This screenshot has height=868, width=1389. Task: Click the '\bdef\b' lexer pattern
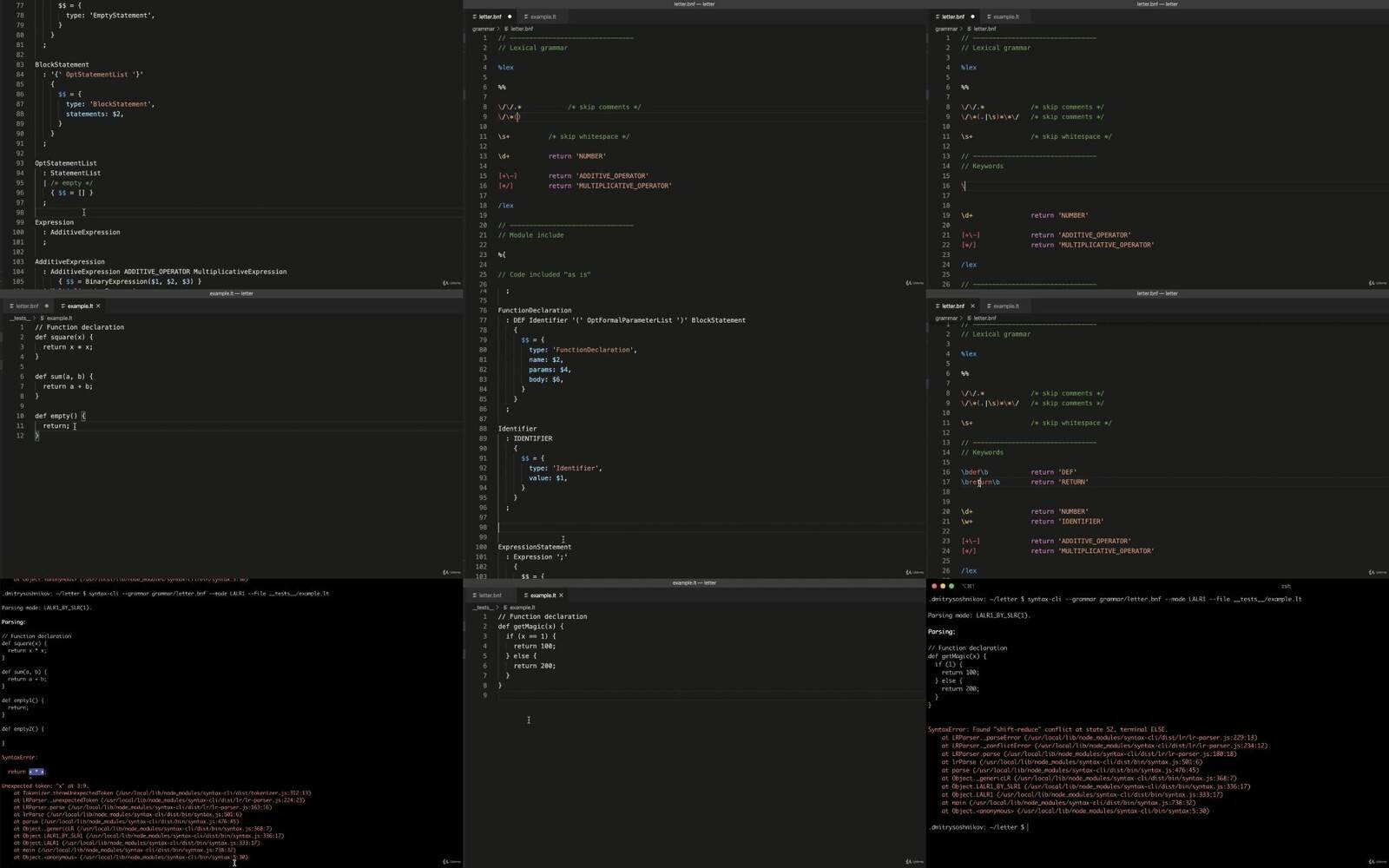(974, 472)
